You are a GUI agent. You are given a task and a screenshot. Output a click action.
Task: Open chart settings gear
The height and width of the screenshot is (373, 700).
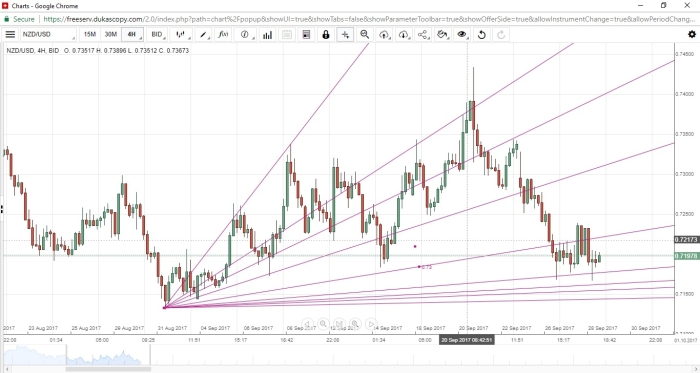tap(692, 34)
